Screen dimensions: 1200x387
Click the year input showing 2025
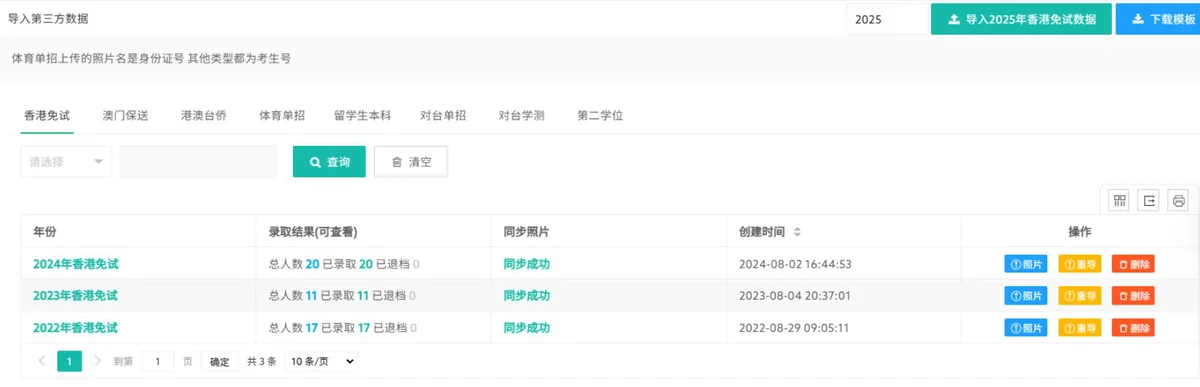click(x=887, y=19)
